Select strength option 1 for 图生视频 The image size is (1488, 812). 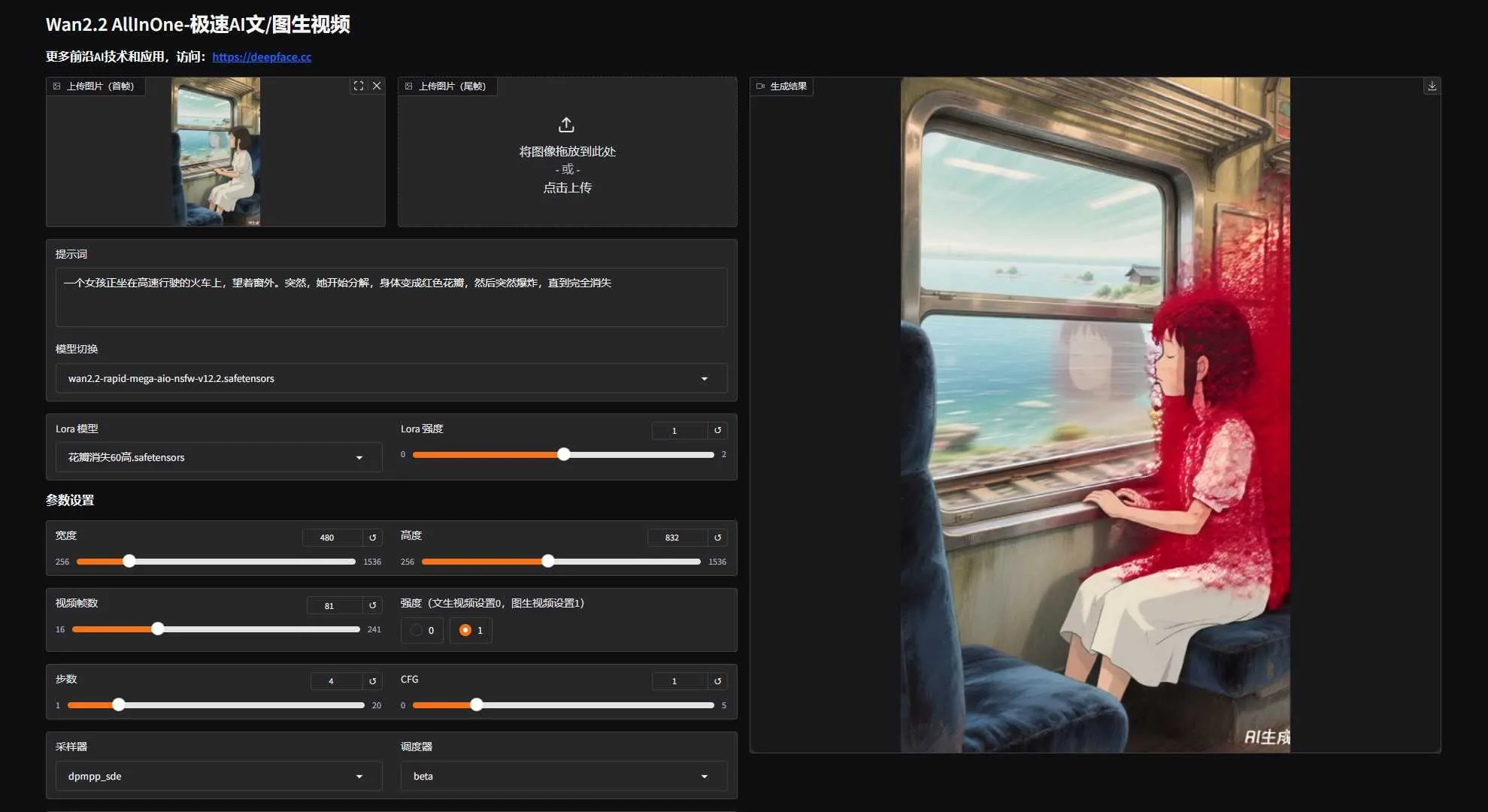pos(470,630)
